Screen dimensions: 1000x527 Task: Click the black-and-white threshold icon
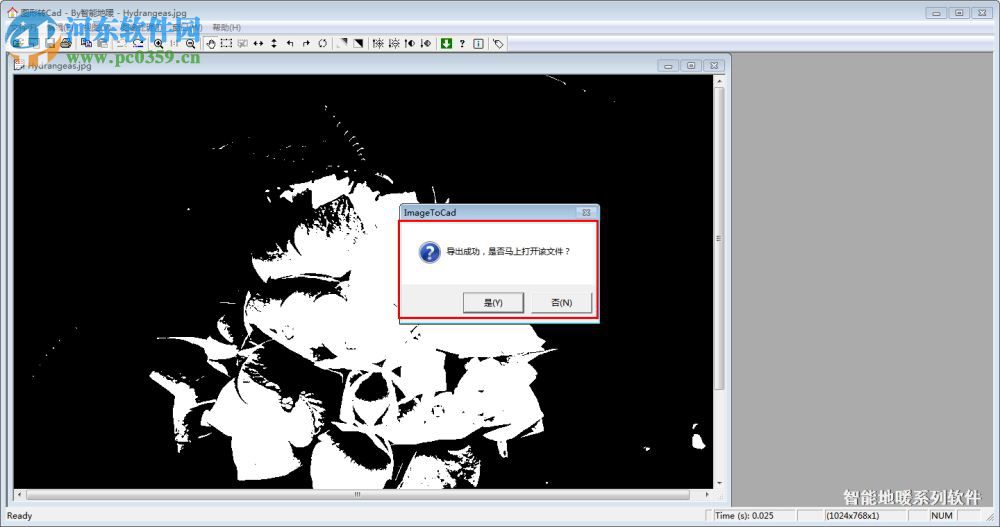click(358, 43)
